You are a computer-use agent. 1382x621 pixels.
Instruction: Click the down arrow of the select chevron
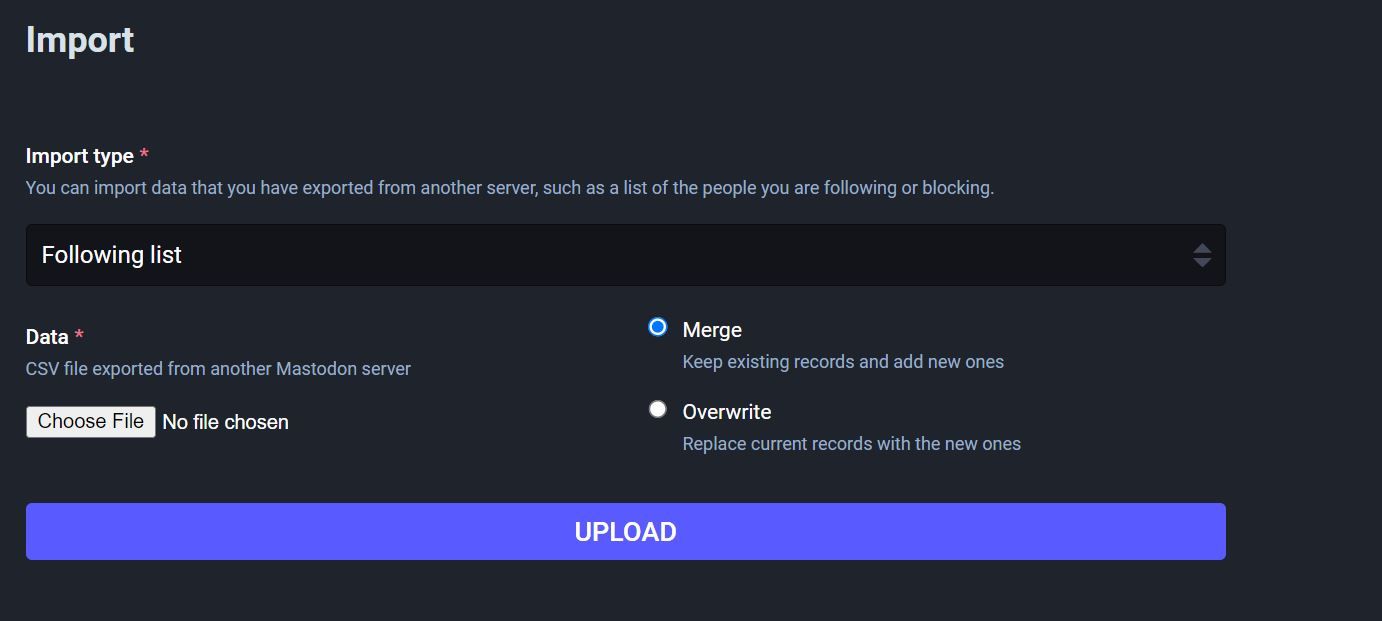click(x=1201, y=261)
